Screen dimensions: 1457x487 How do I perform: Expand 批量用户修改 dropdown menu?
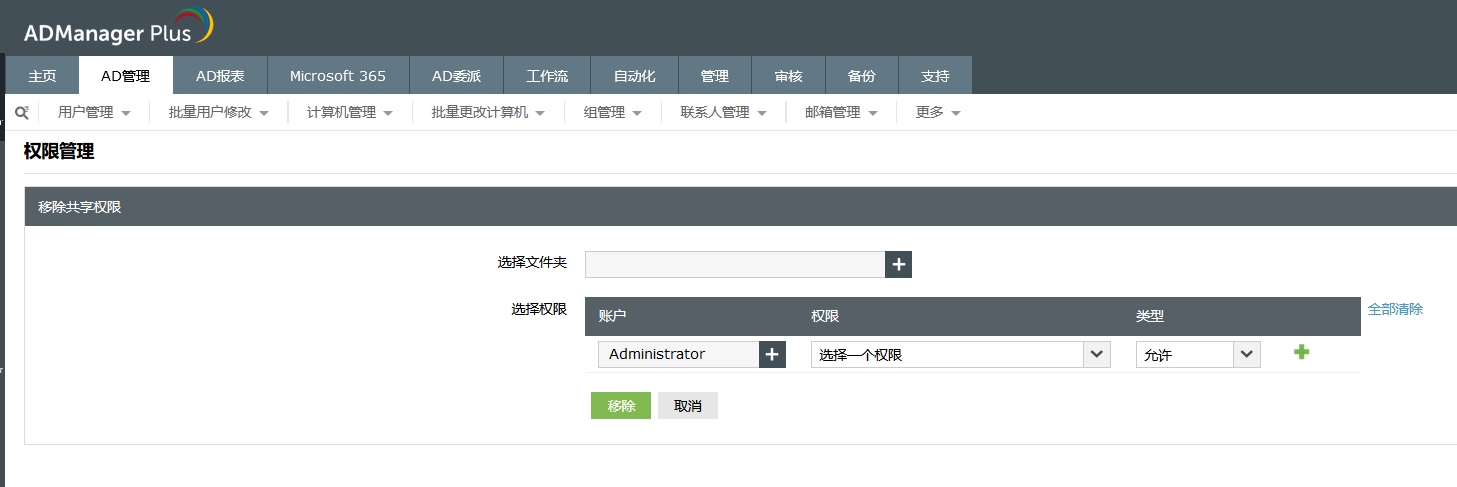coord(219,113)
